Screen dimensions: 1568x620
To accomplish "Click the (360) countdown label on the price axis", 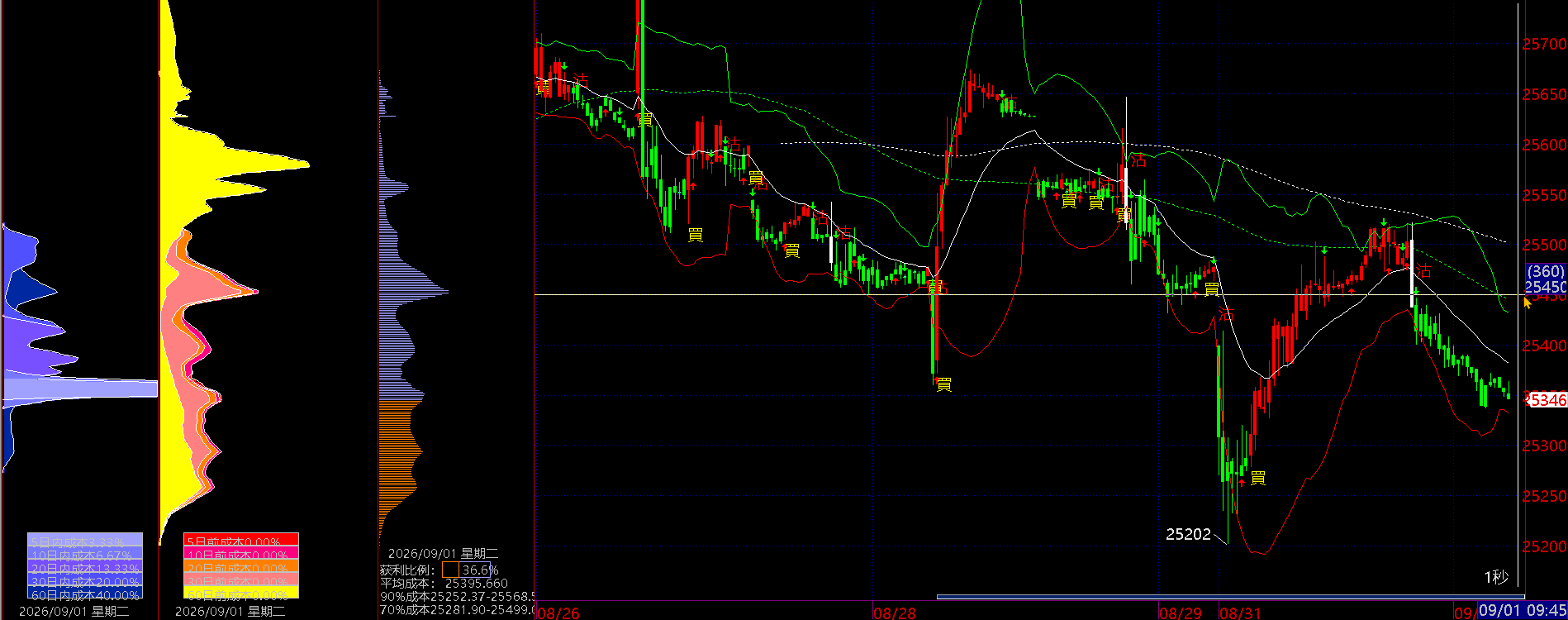I will 1546,271.
